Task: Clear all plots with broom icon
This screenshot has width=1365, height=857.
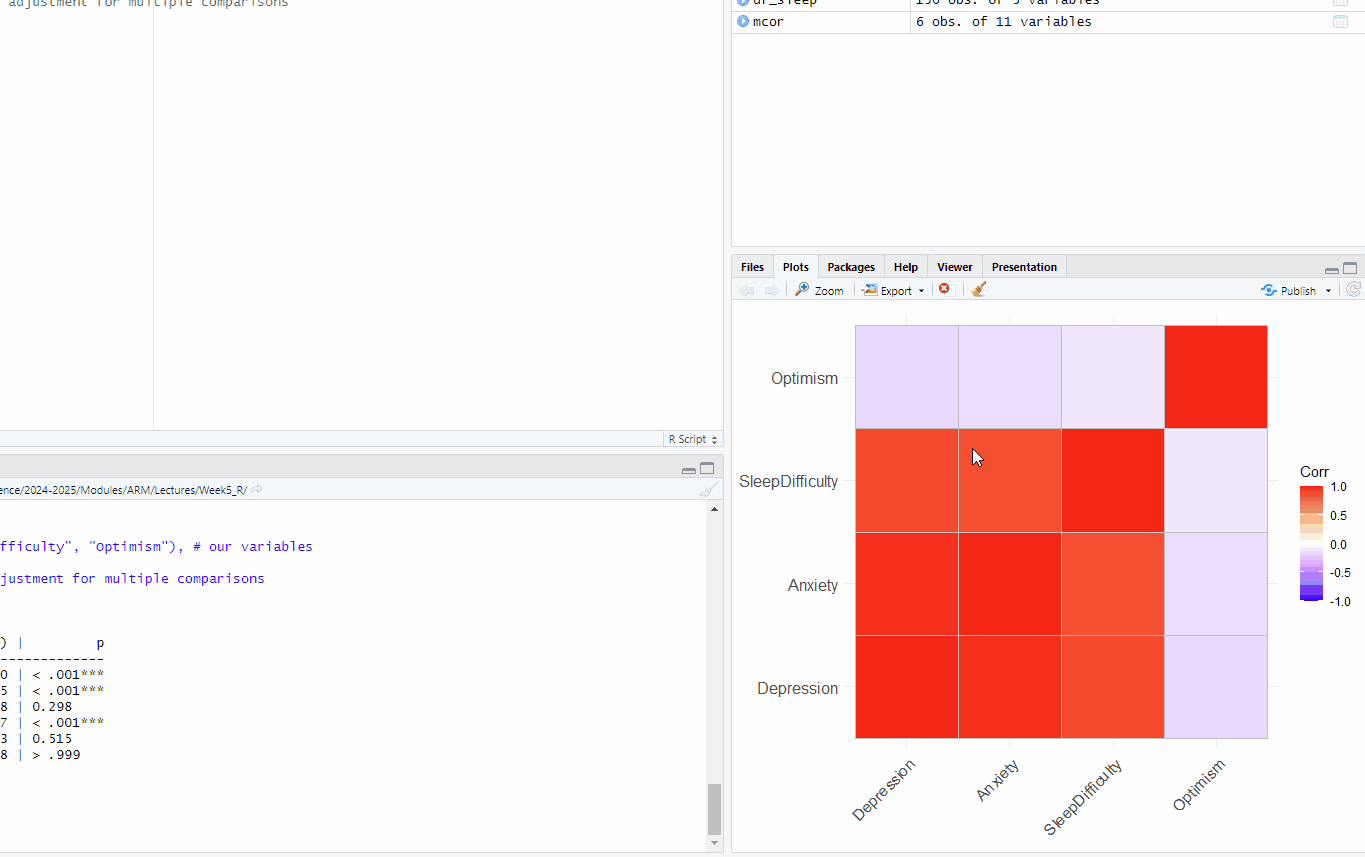Action: (x=979, y=289)
